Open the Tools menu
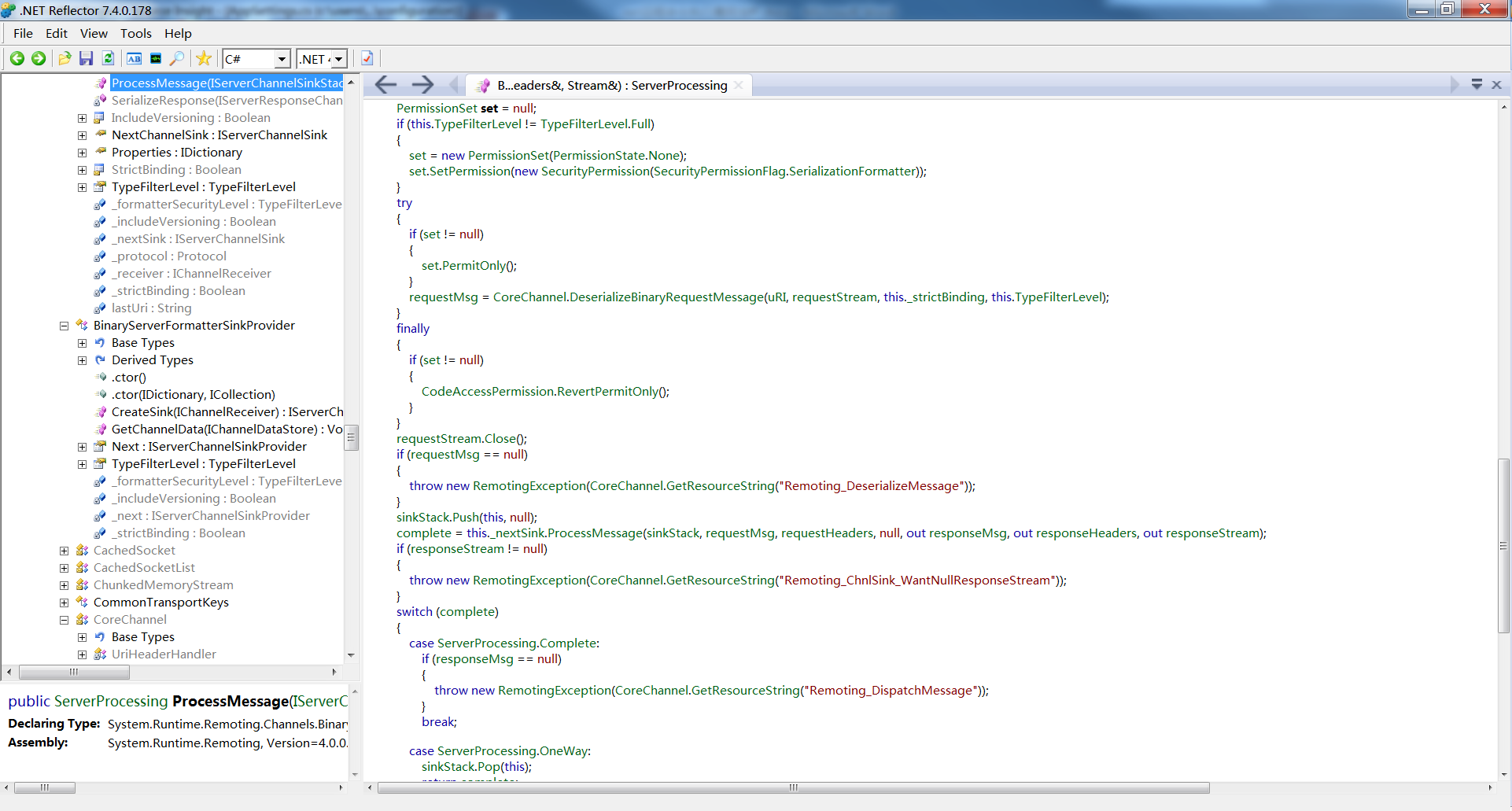 click(135, 33)
